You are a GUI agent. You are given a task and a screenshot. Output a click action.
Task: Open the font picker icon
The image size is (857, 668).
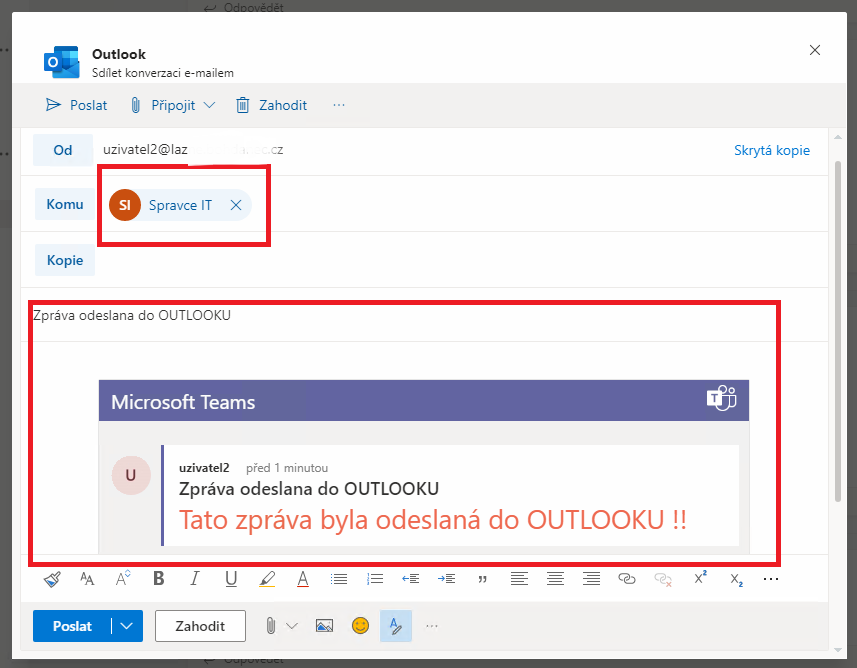pos(87,579)
